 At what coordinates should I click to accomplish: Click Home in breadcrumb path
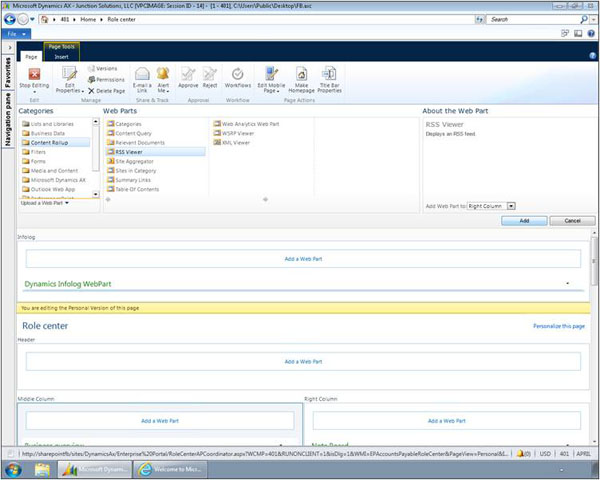pyautogui.click(x=88, y=19)
